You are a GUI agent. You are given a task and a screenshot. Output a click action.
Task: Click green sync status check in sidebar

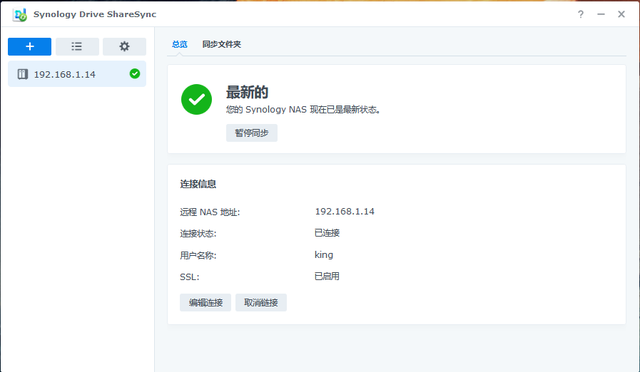(135, 74)
